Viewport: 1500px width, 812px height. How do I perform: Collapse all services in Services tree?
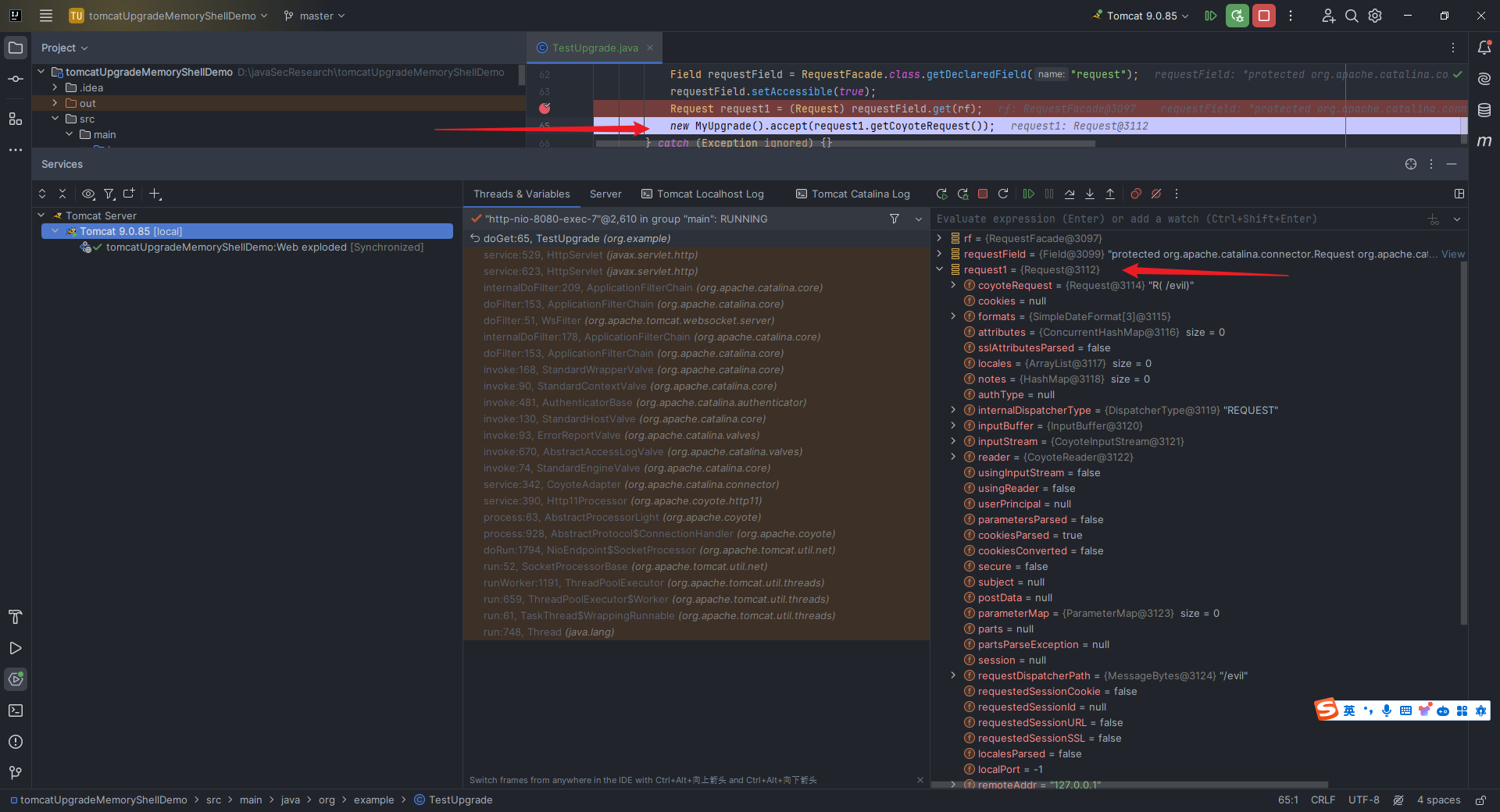(x=62, y=194)
